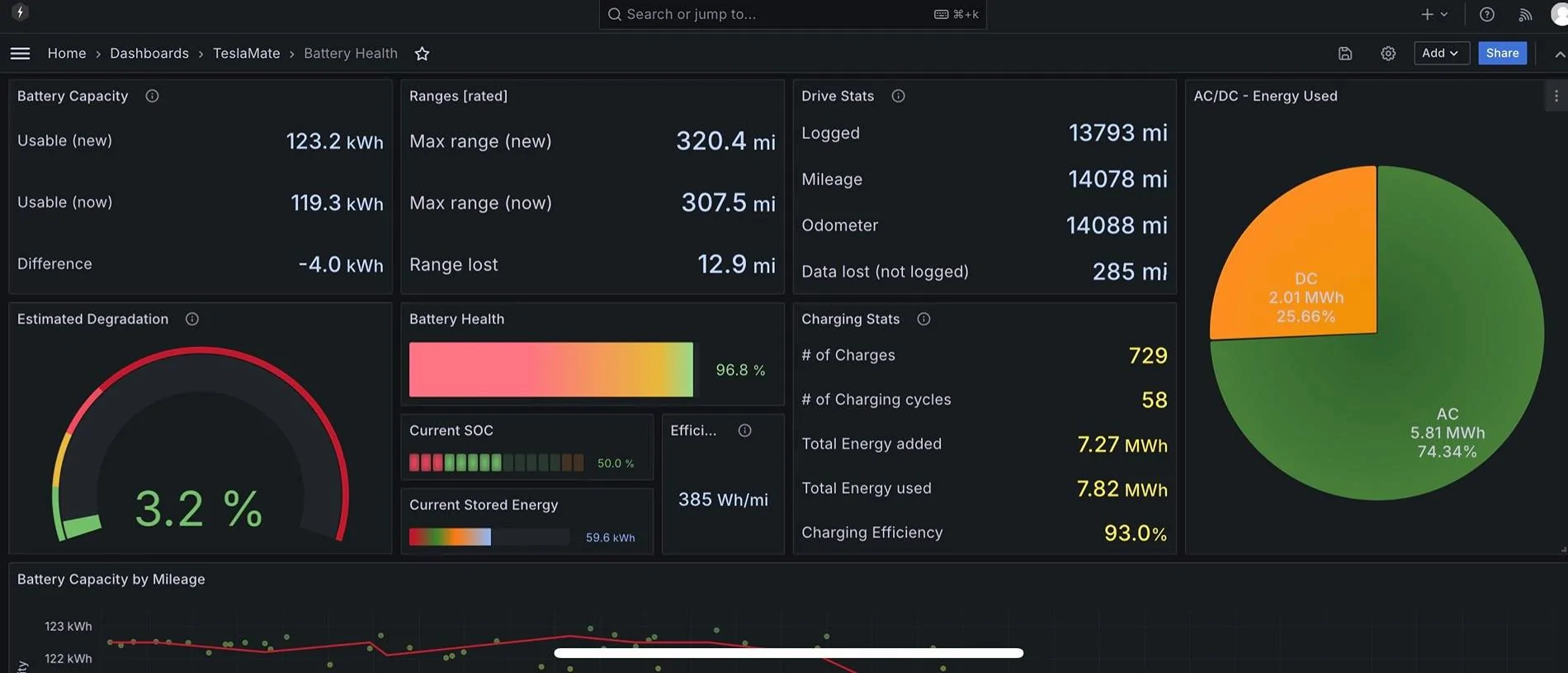The image size is (1568, 673).
Task: Go to Dashboards breadcrumb
Action: (149, 53)
